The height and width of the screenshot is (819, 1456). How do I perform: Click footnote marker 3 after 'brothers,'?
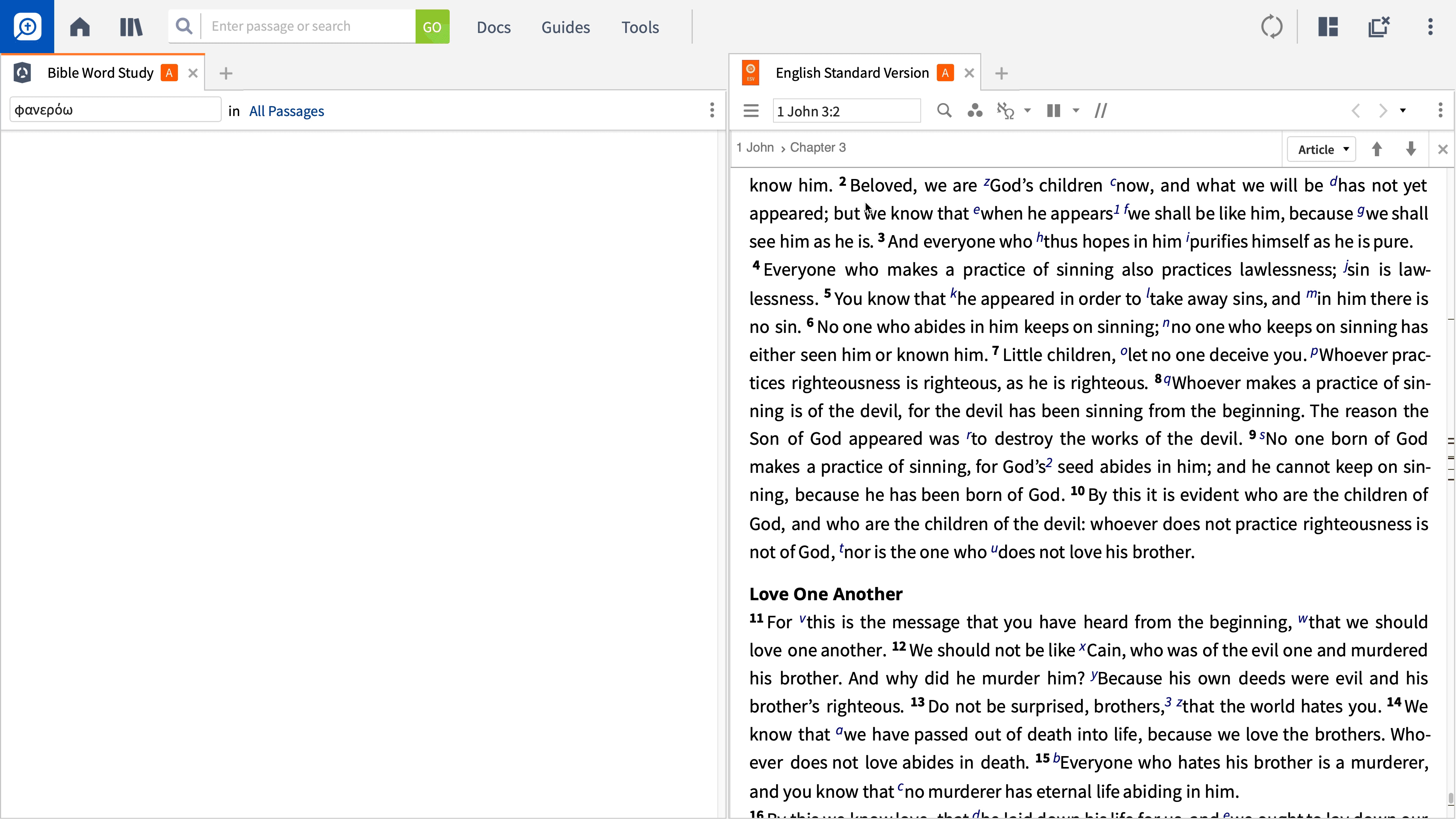(x=1168, y=703)
